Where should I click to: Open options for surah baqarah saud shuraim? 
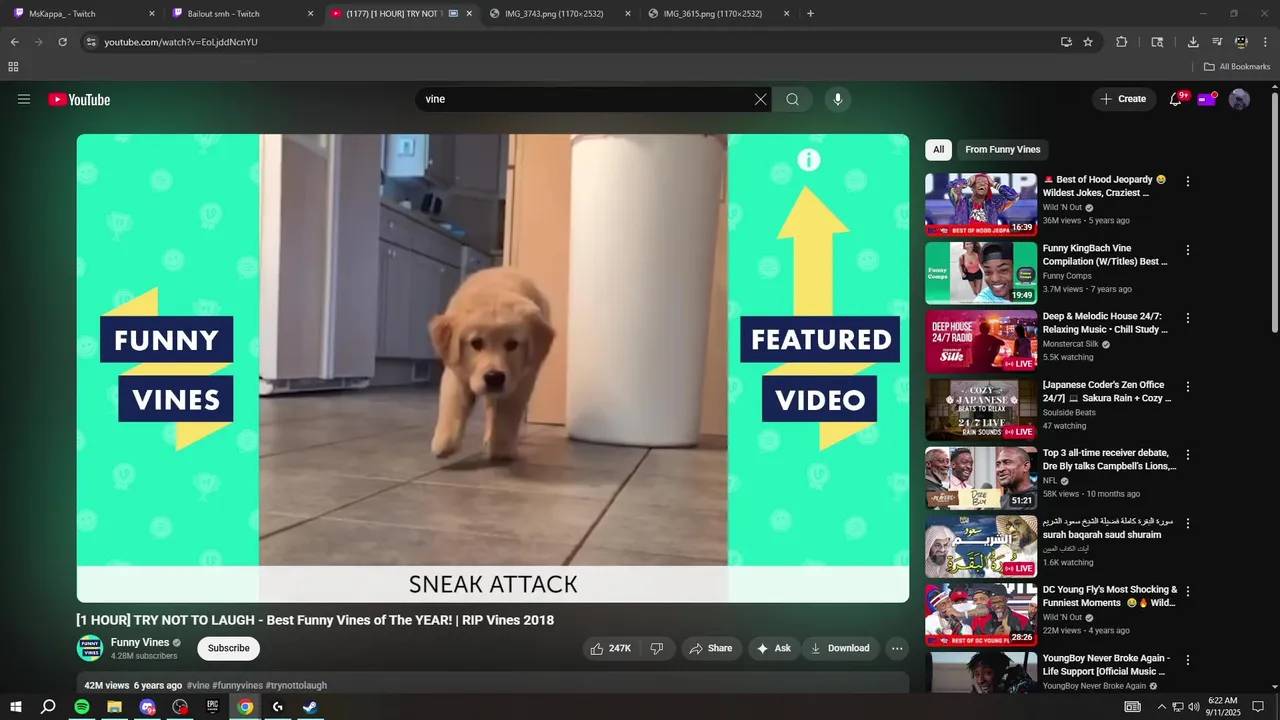pyautogui.click(x=1188, y=523)
